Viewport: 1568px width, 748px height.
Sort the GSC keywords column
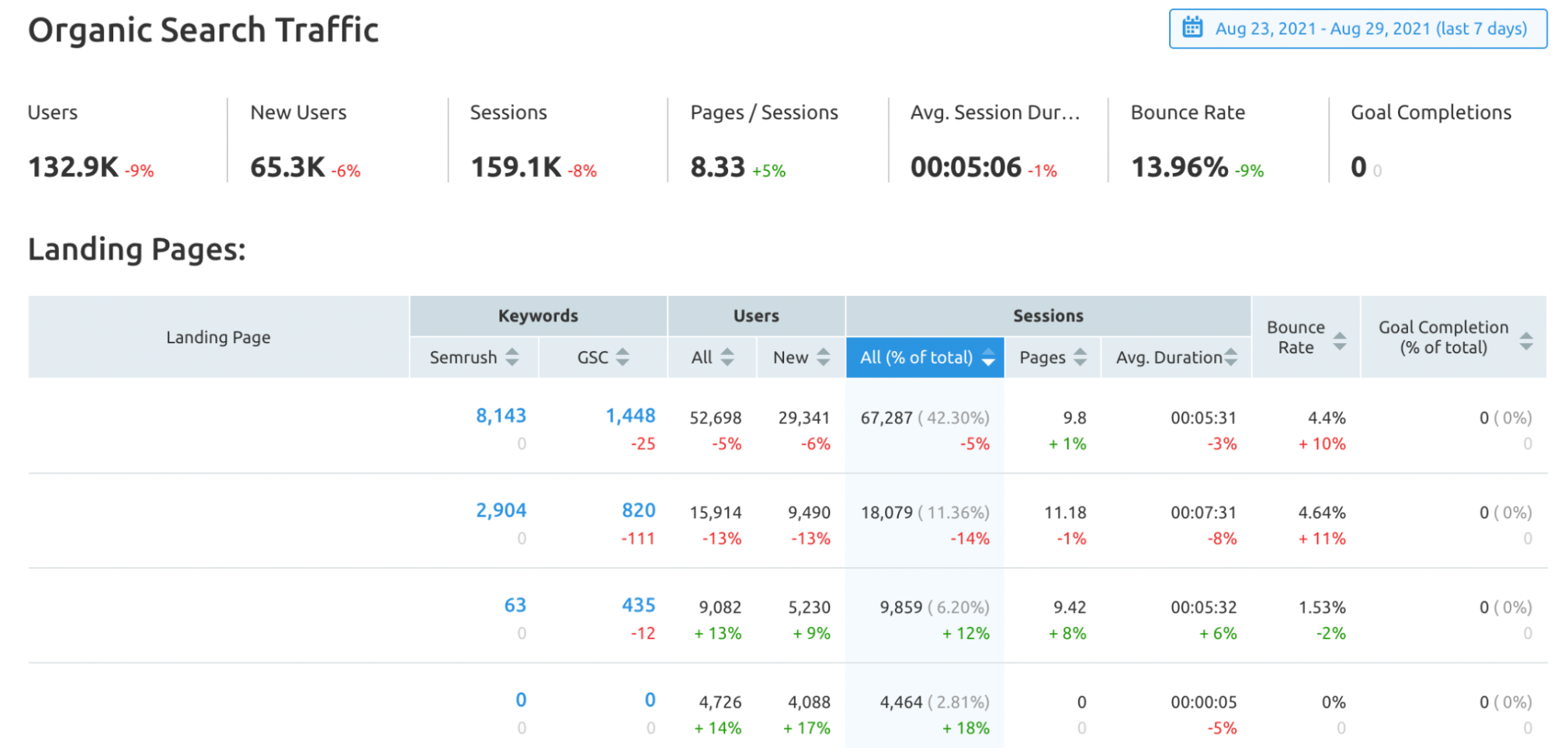click(x=622, y=357)
